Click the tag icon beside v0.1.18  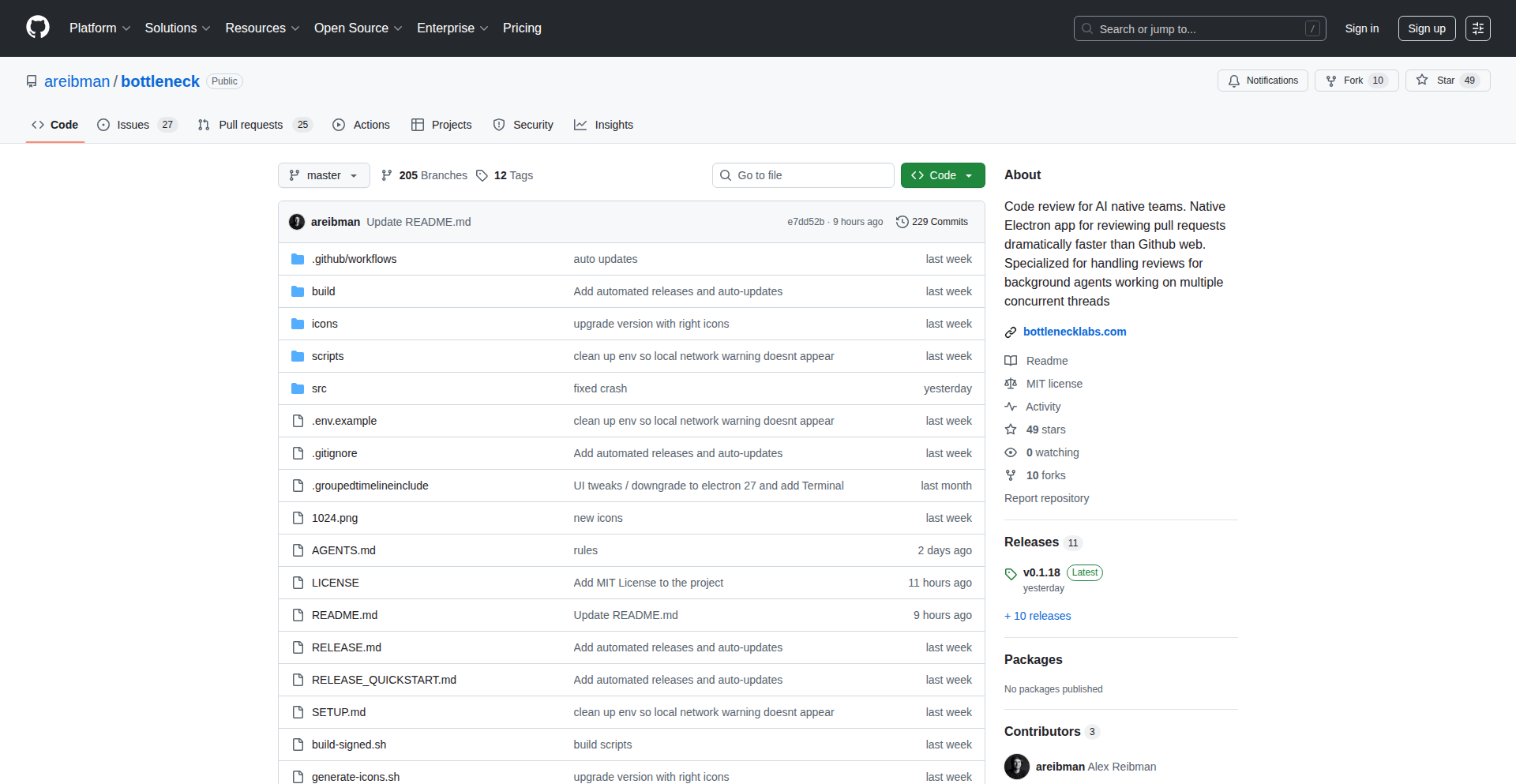pyautogui.click(x=1011, y=574)
